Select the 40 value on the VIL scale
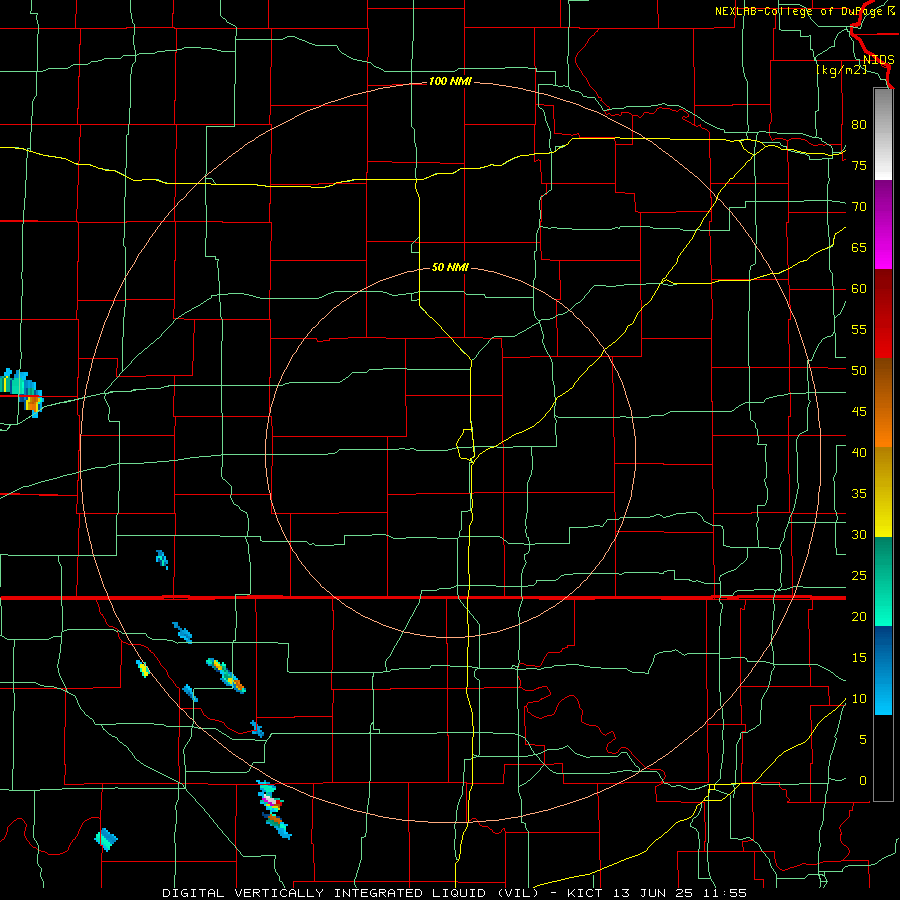The width and height of the screenshot is (900, 900). tap(859, 453)
